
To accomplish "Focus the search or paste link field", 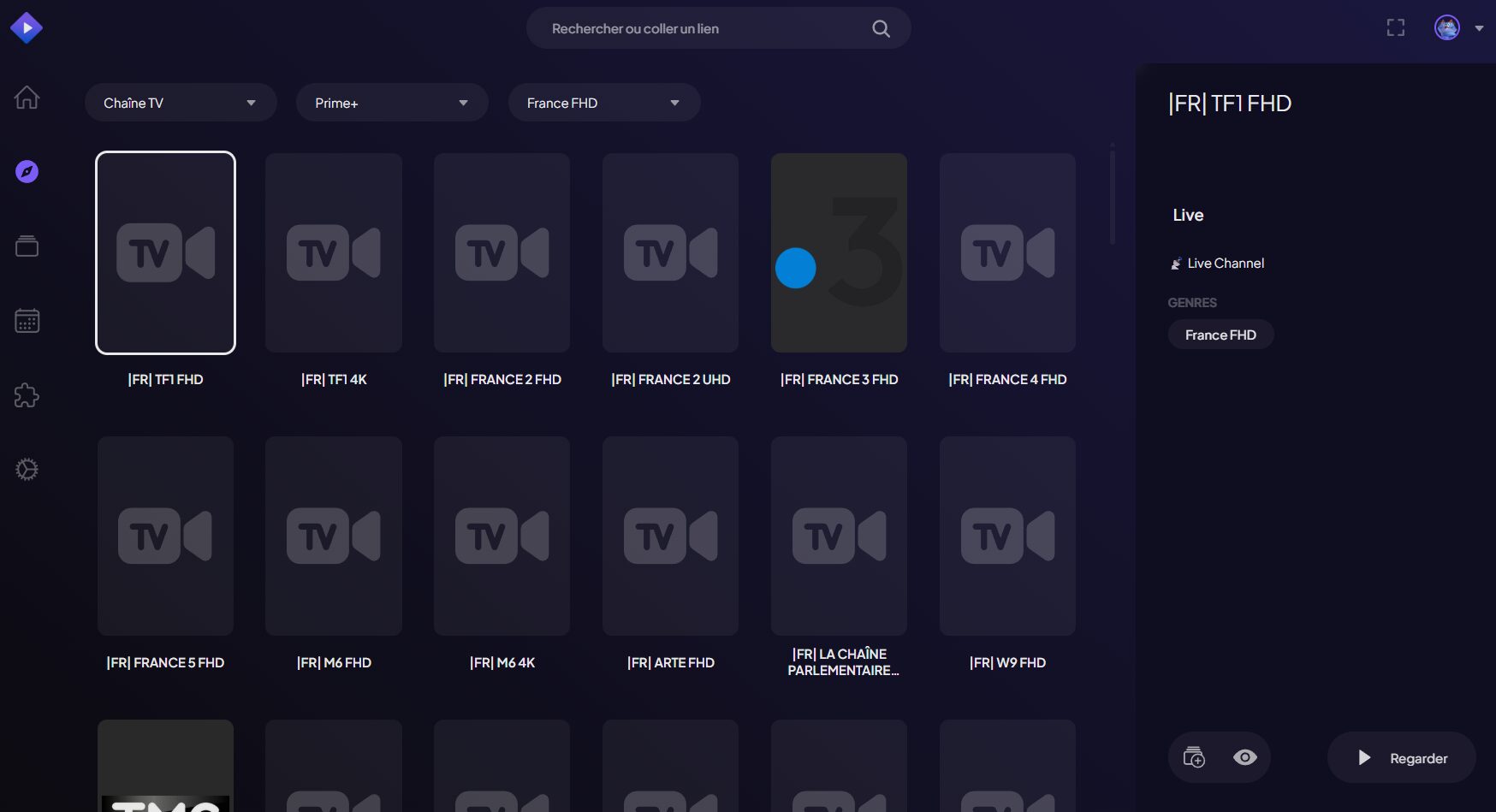I will [x=719, y=28].
